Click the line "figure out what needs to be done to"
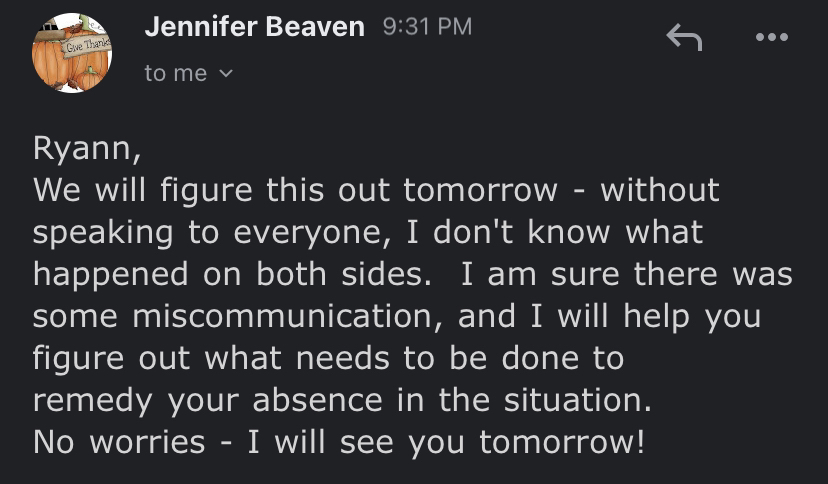This screenshot has height=484, width=828. coord(328,359)
